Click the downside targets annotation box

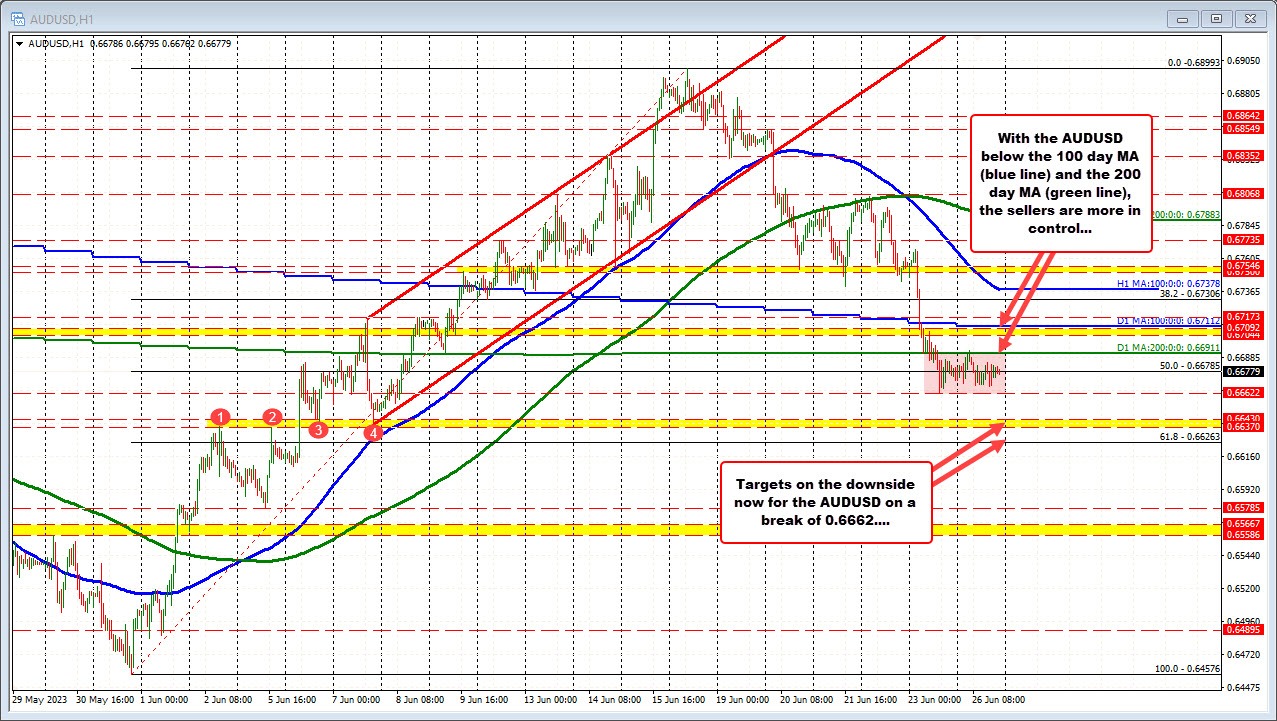(x=825, y=498)
